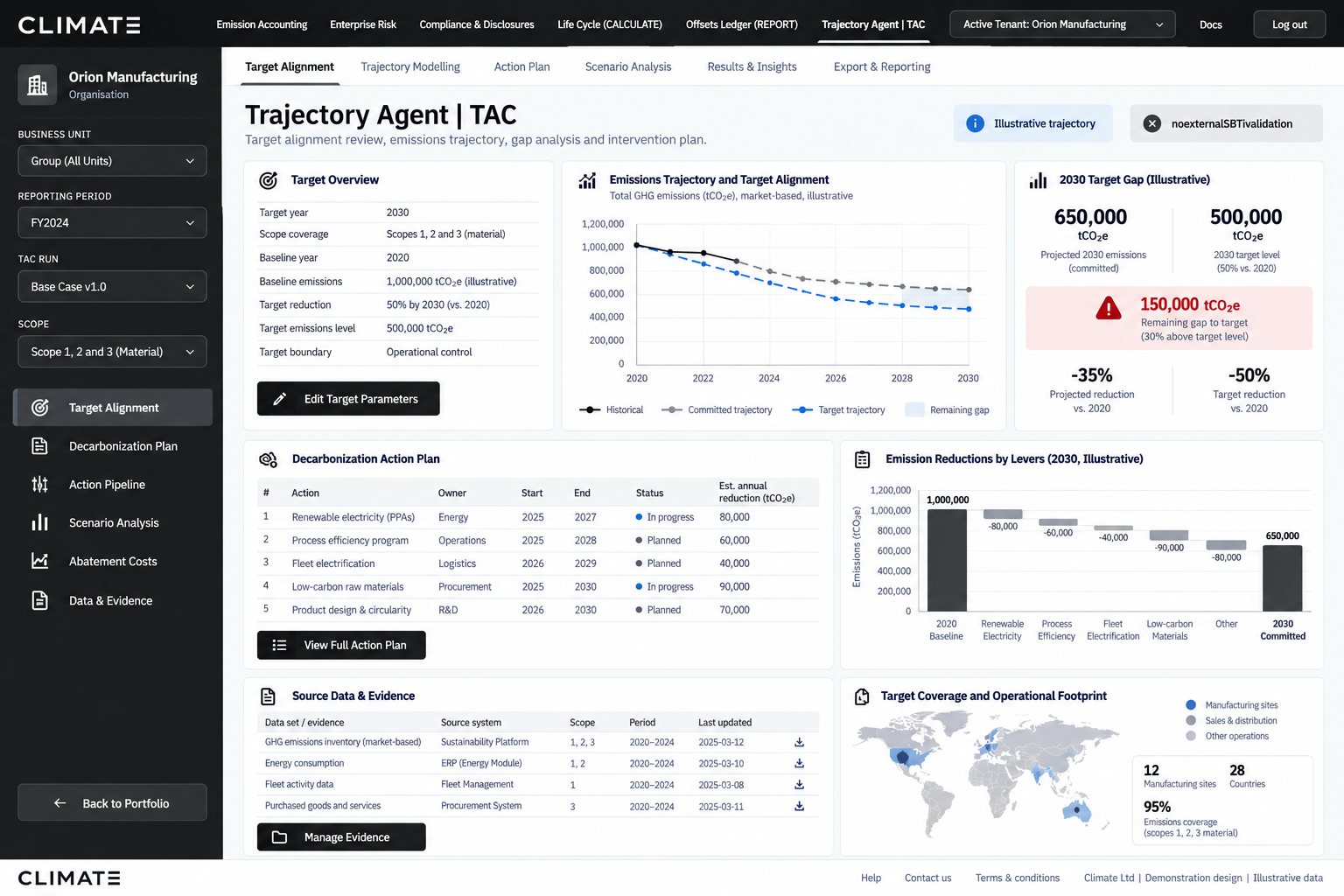Click the 2030 Target Gap bar icon

pyautogui.click(x=1038, y=180)
